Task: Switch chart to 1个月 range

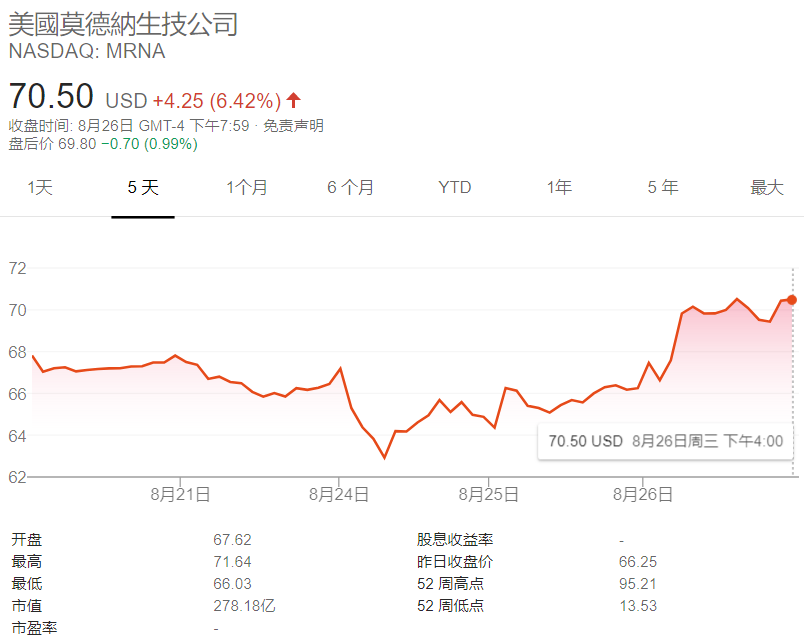Action: click(247, 187)
